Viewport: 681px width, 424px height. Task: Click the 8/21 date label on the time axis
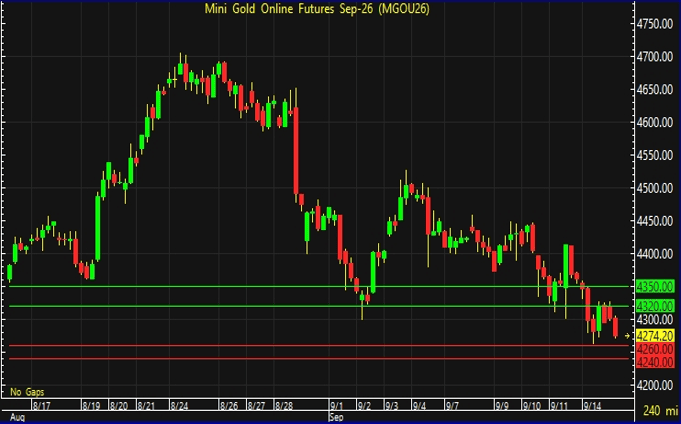click(x=146, y=406)
